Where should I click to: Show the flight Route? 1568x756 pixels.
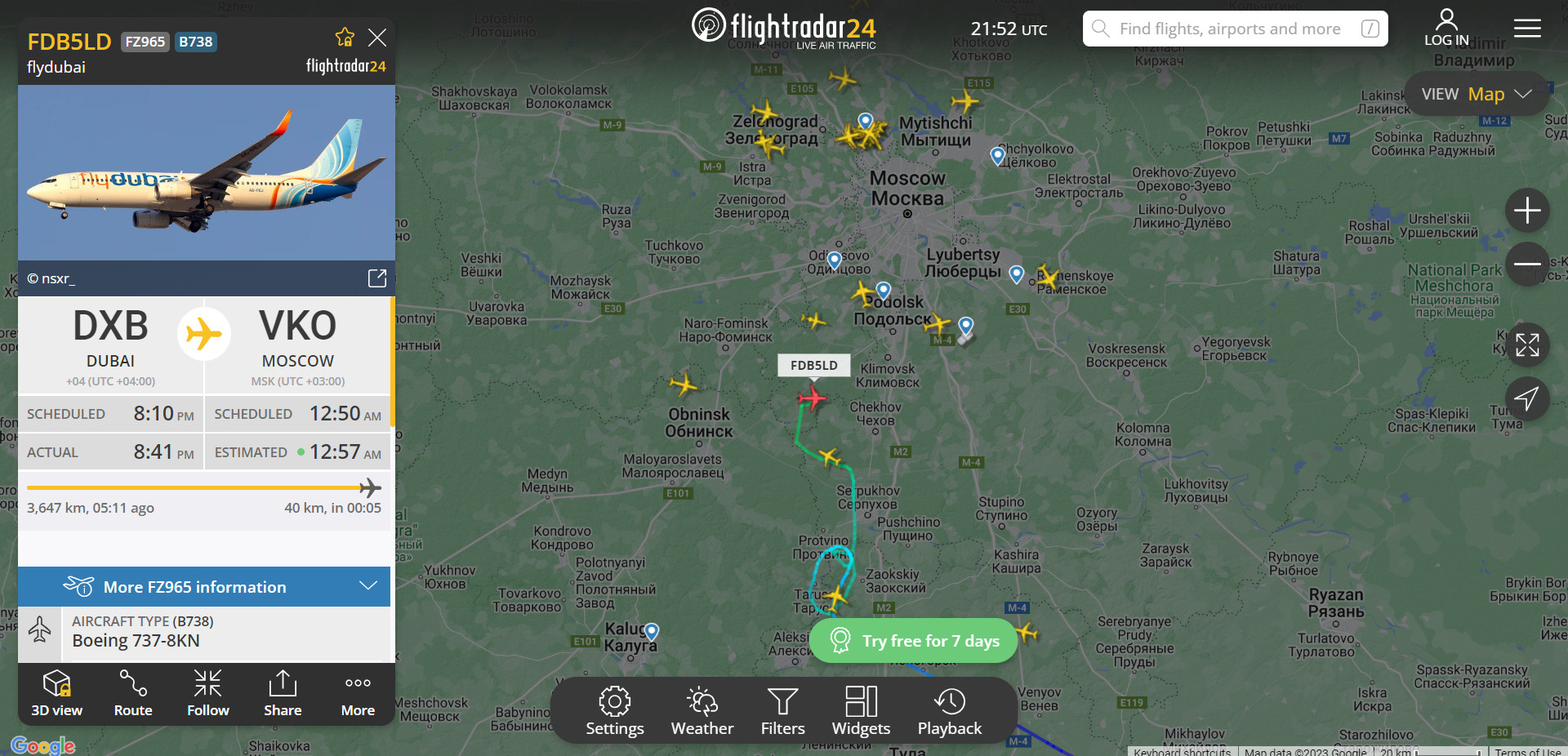[x=133, y=694]
